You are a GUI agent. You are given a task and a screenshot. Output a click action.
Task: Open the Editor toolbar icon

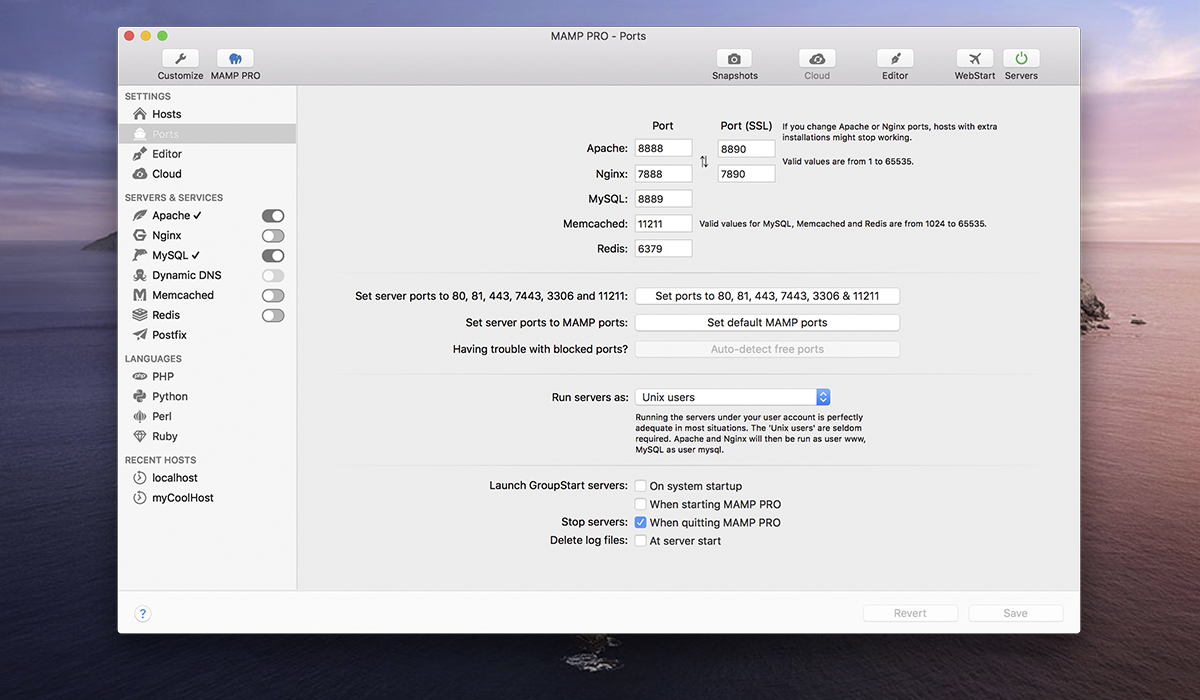coord(895,59)
